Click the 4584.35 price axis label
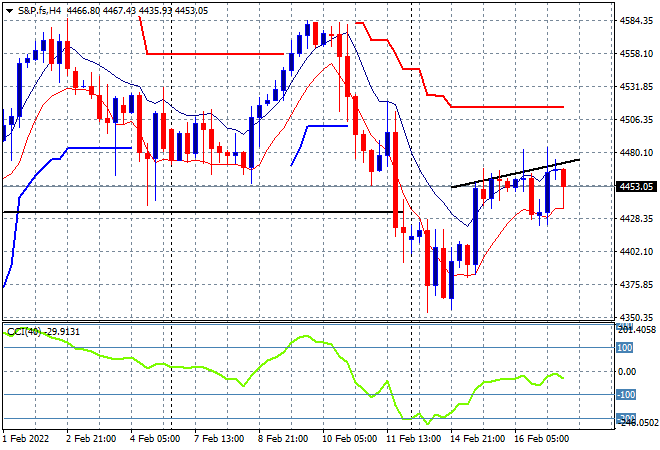Viewport: 660px width, 450px height. 636,20
